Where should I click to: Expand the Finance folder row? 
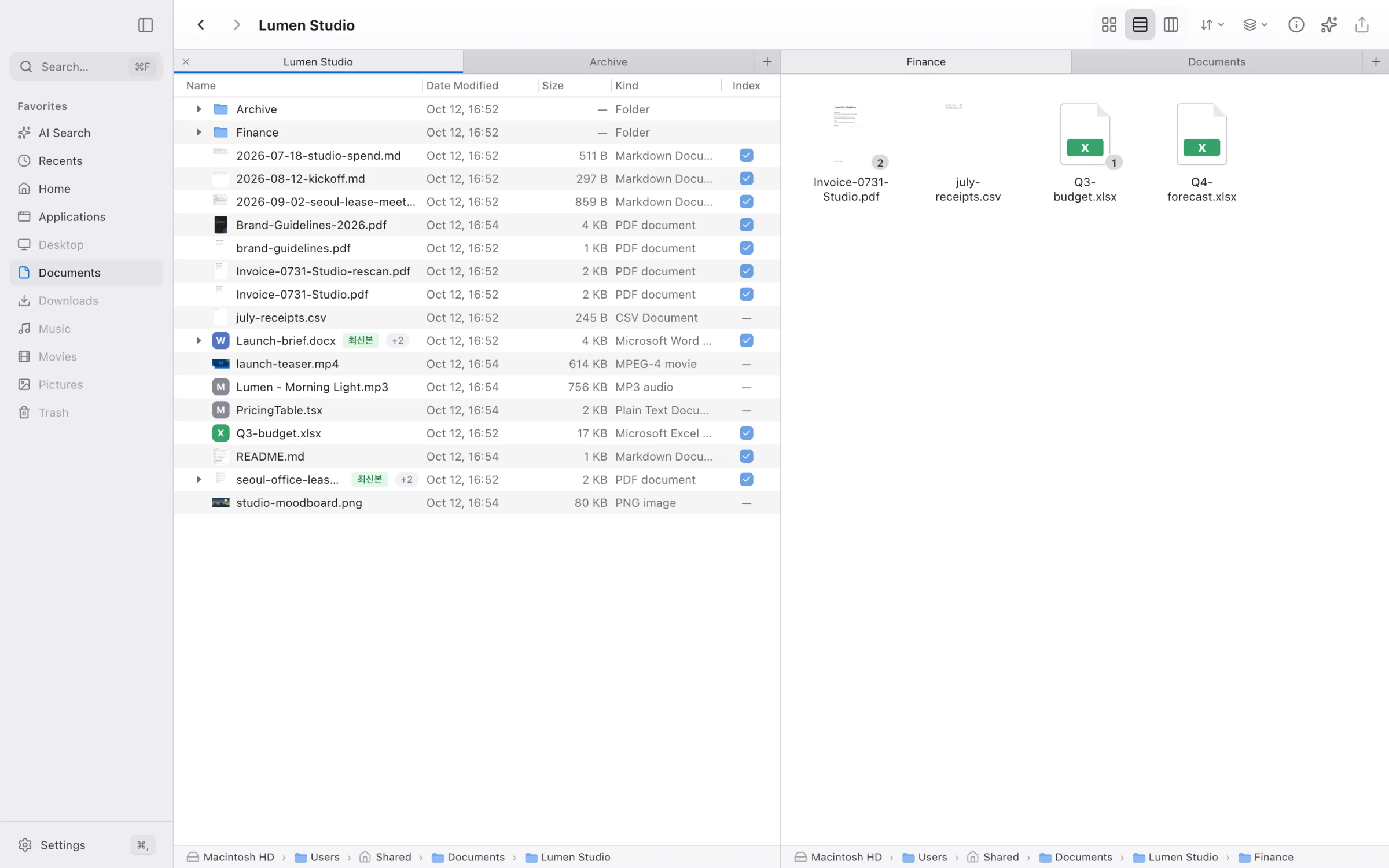coord(199,132)
